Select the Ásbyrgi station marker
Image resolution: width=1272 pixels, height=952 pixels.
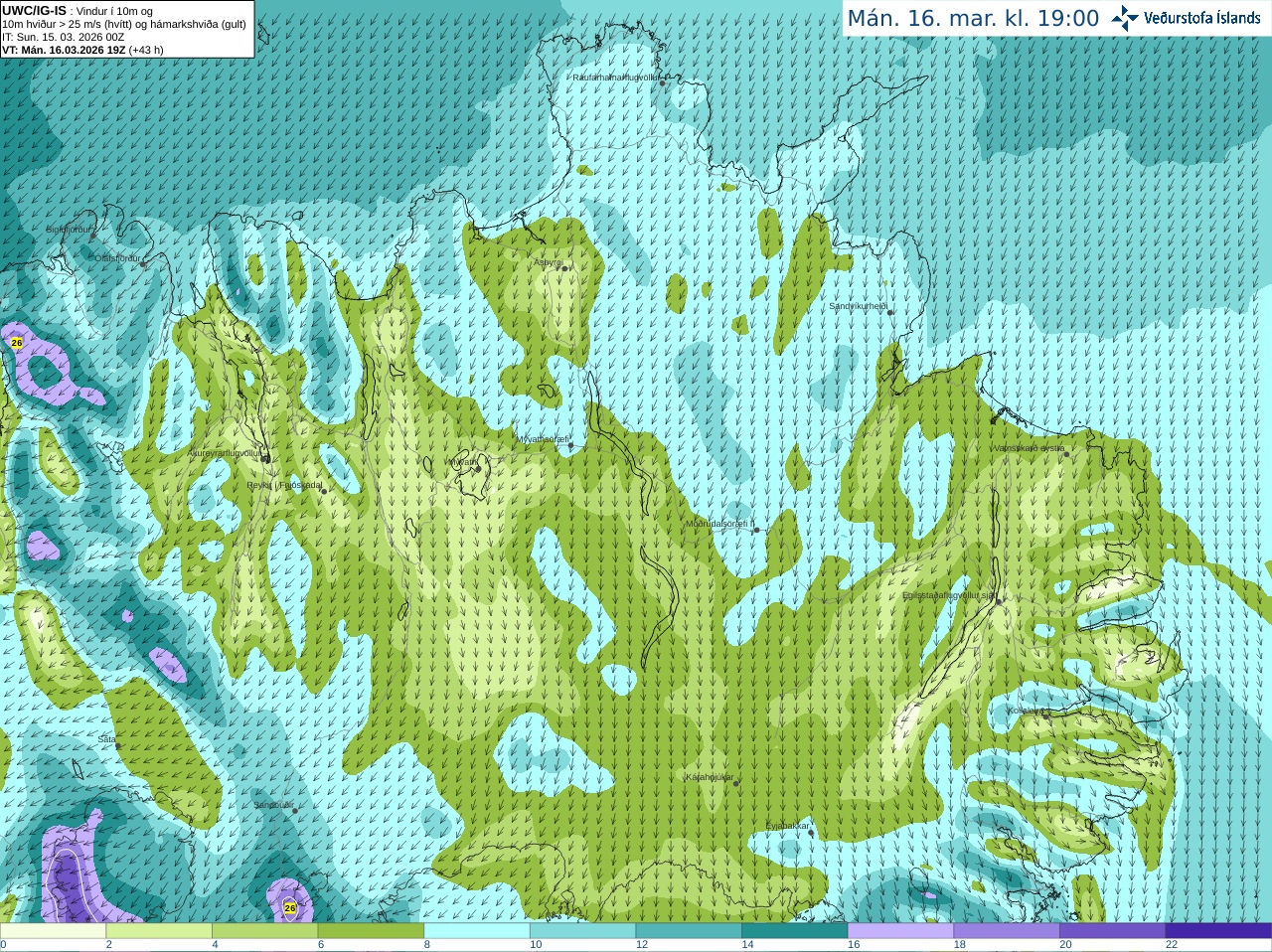click(x=564, y=268)
